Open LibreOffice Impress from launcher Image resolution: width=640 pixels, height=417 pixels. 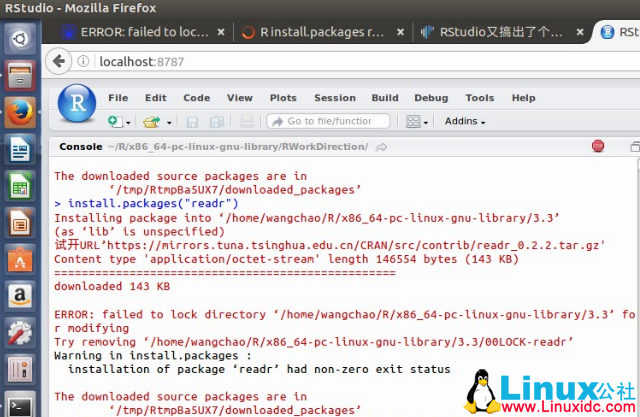click(x=20, y=223)
